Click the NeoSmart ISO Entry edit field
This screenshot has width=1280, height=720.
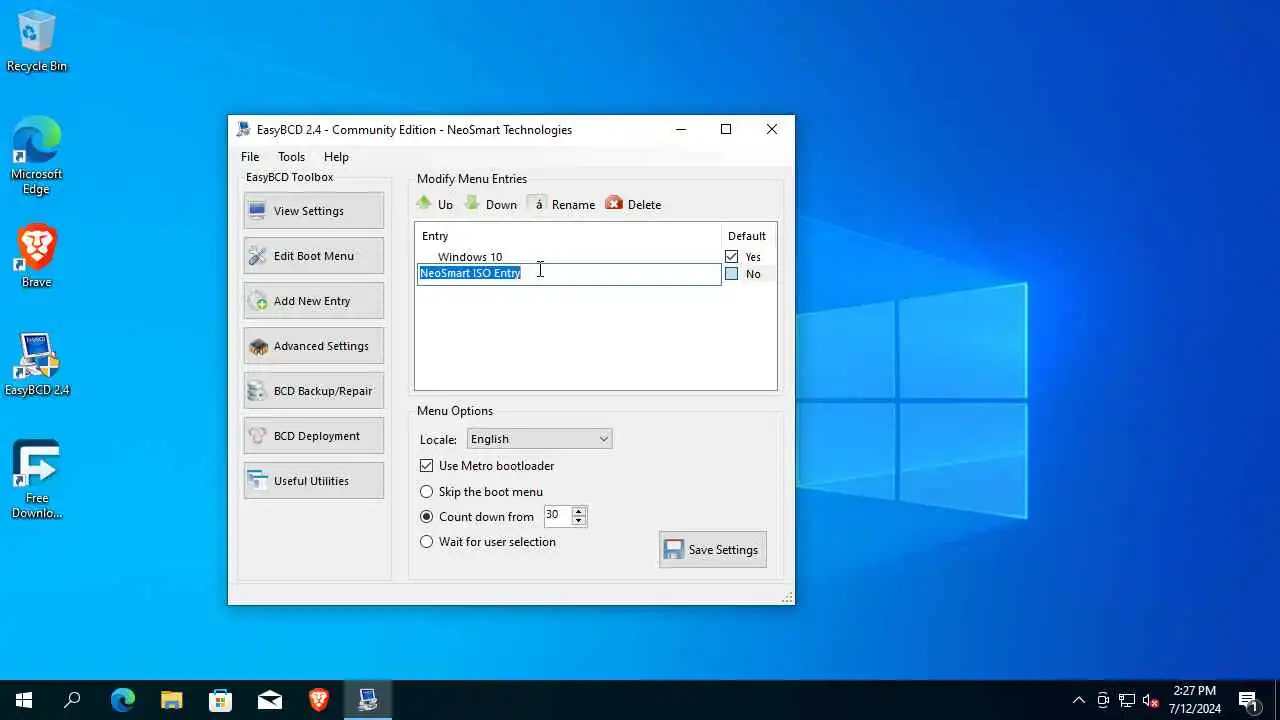point(569,274)
